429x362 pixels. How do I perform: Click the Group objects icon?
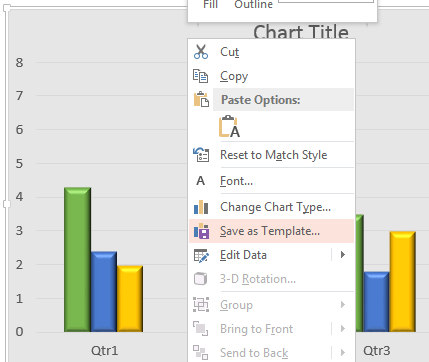201,305
